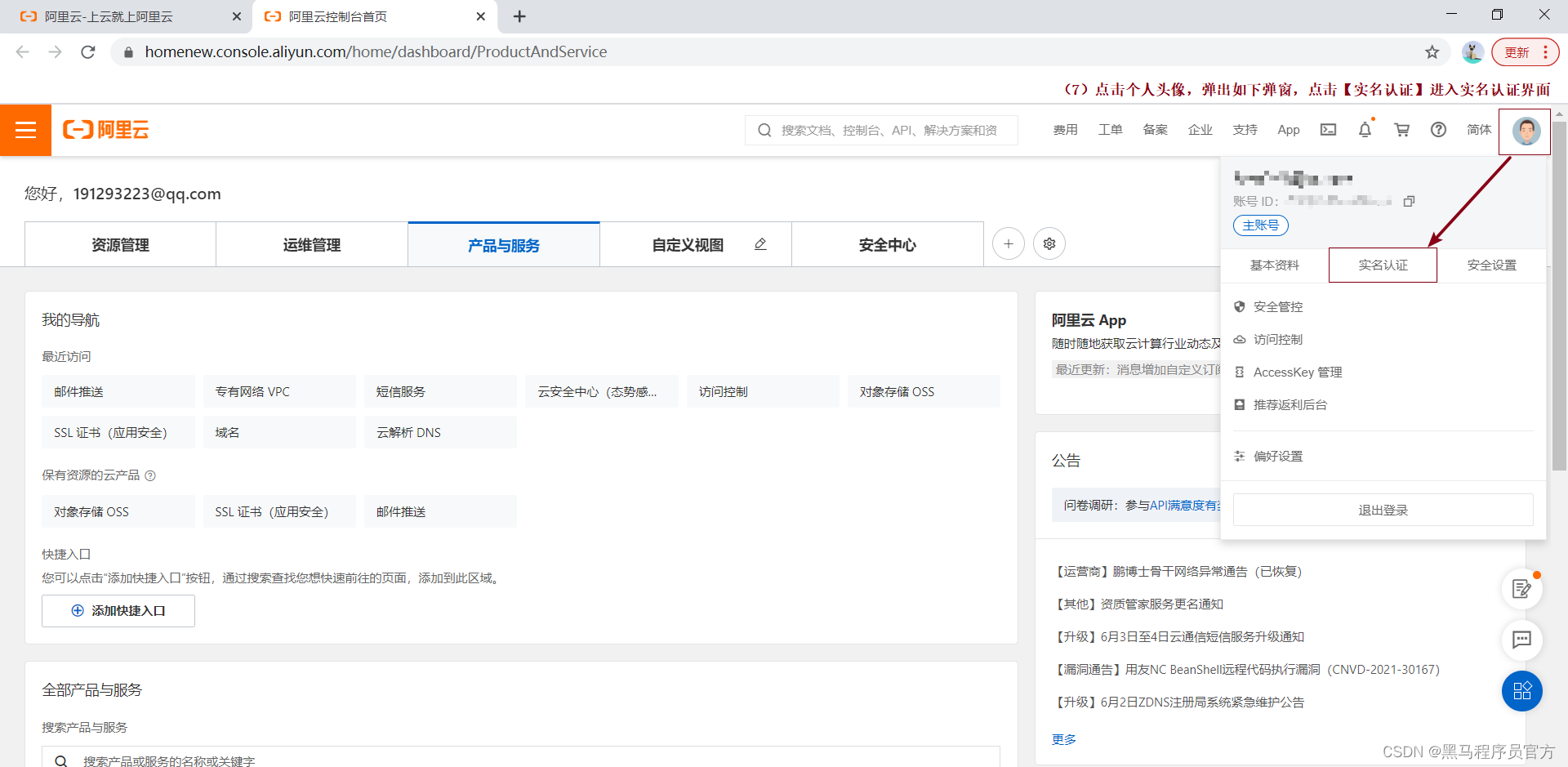
Task: Bookmark this page with star icon
Action: 1432,52
